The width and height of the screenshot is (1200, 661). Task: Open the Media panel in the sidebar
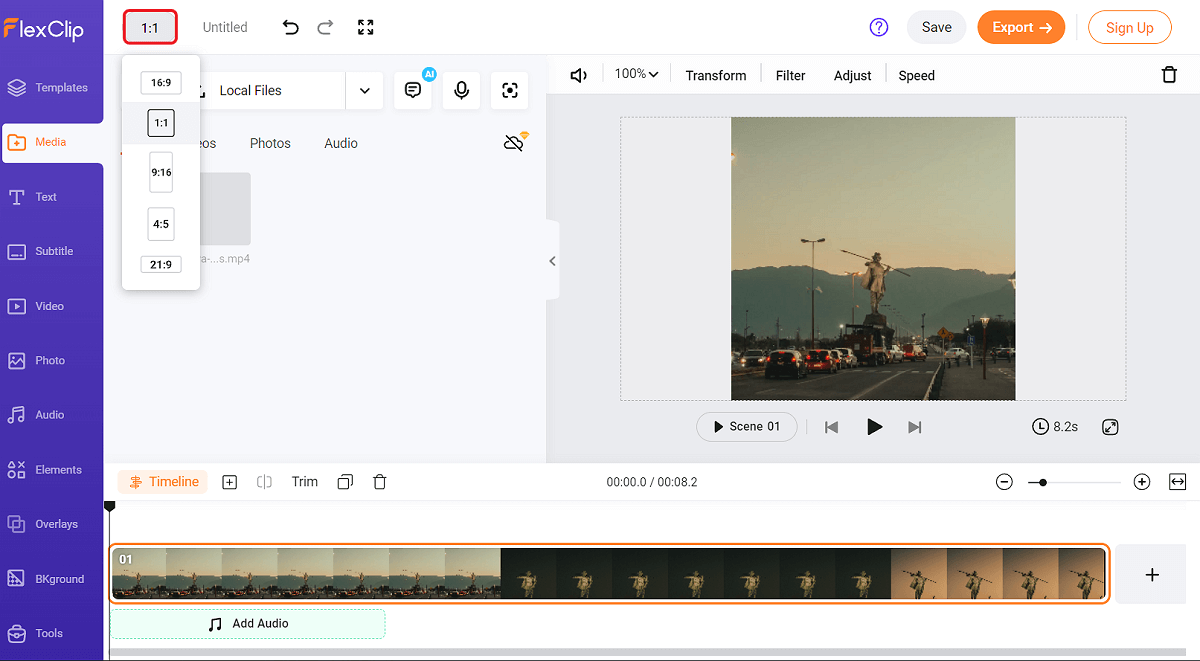51,141
